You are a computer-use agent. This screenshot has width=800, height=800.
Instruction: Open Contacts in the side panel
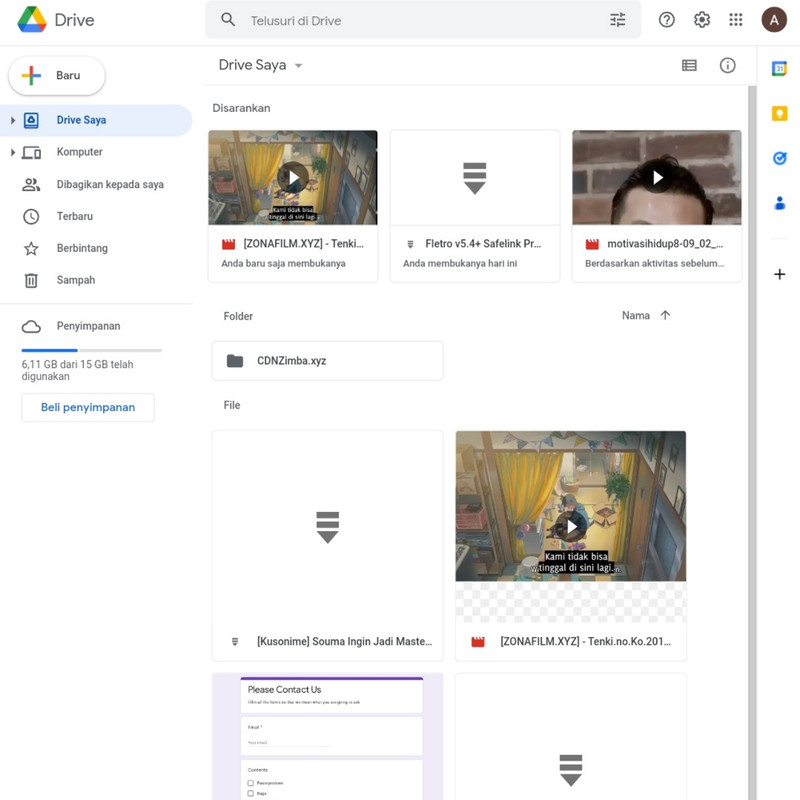coord(779,203)
